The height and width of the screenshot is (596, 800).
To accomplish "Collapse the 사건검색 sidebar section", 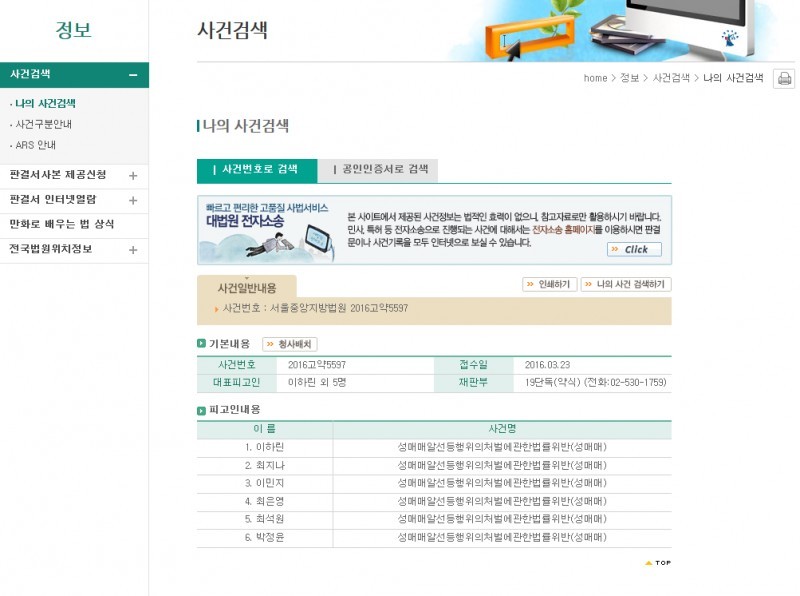I will (133, 74).
